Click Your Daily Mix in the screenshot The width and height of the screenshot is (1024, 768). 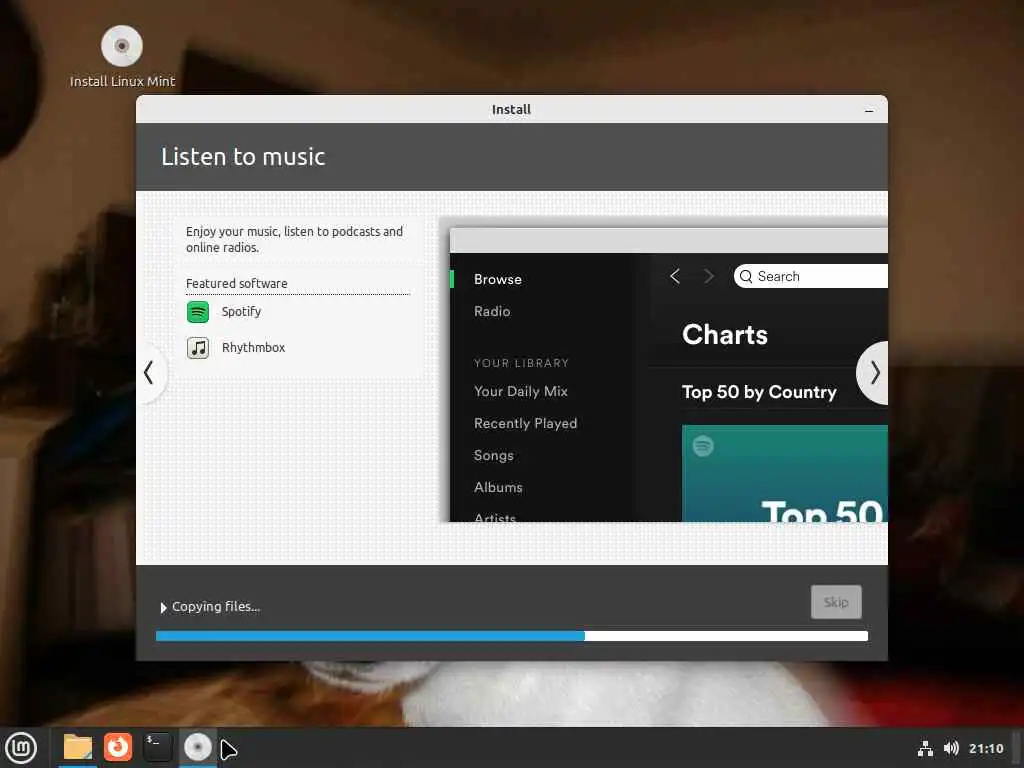click(x=520, y=391)
